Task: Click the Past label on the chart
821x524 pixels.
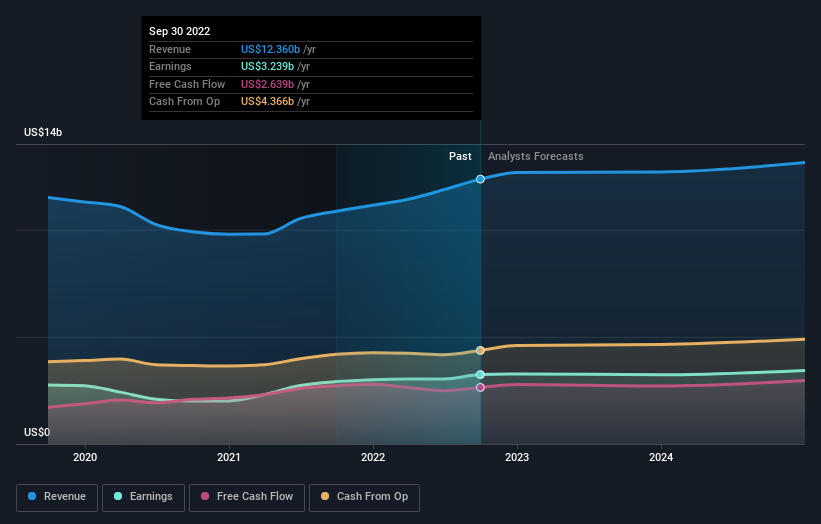Action: 460,156
